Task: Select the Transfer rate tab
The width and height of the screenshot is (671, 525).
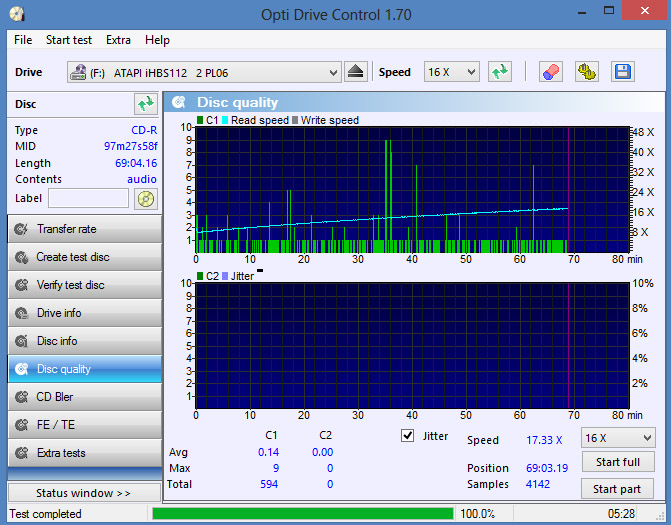Action: [x=85, y=229]
